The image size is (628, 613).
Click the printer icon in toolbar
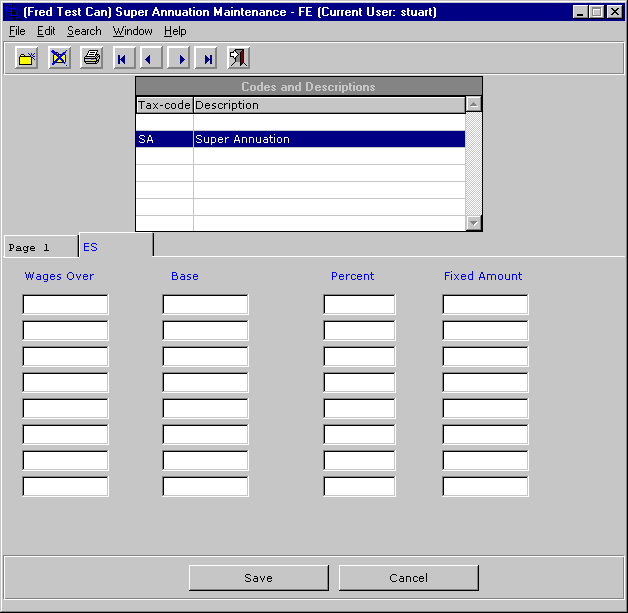[x=91, y=59]
